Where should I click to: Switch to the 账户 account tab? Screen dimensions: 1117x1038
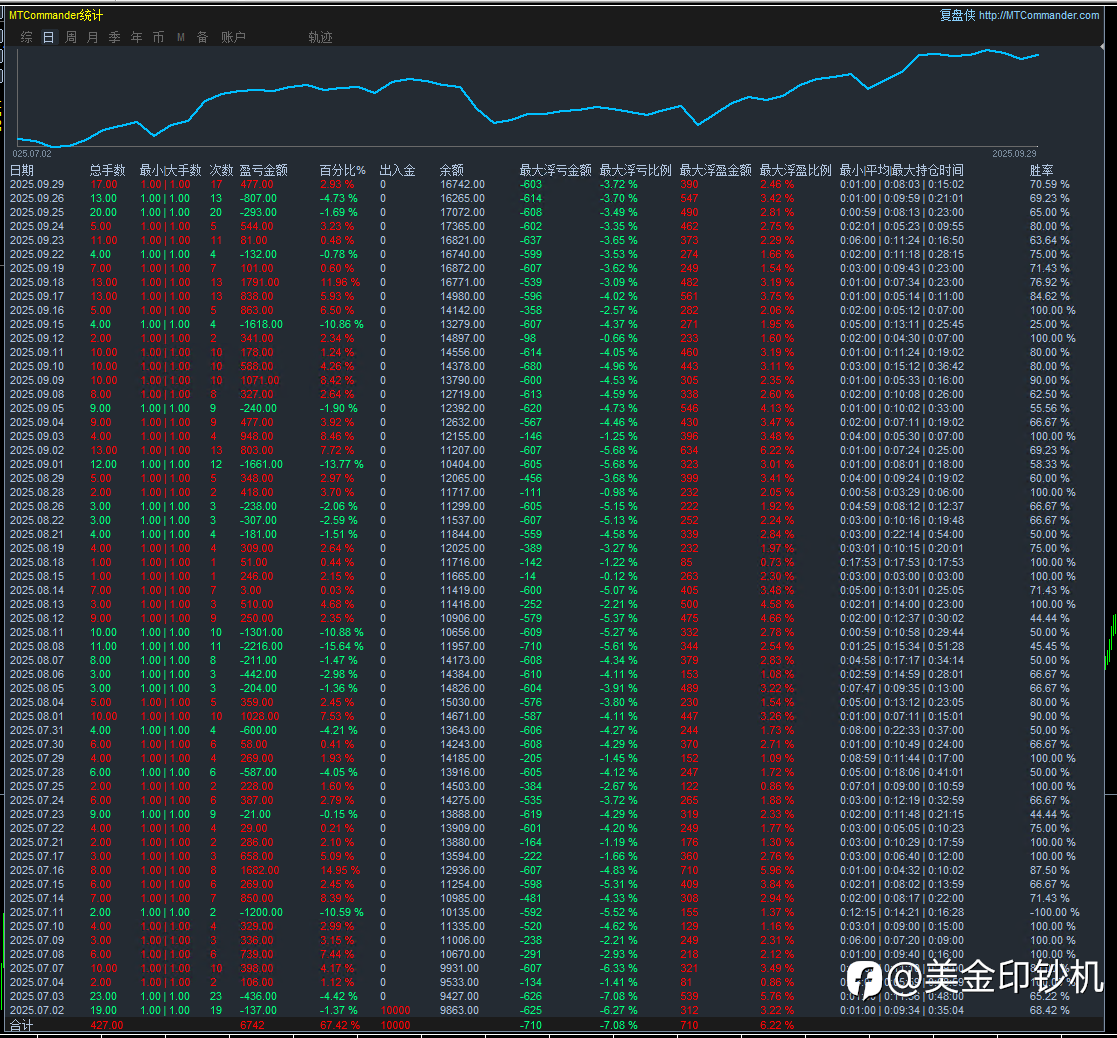(233, 37)
